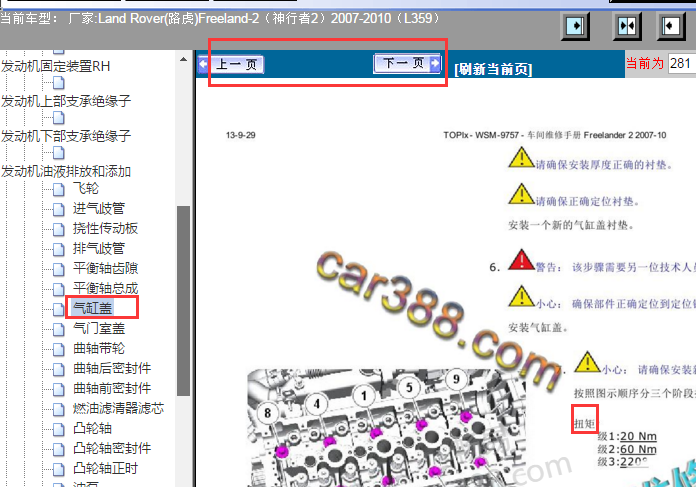The width and height of the screenshot is (696, 487).
Task: Open the 凸轮轴正时 tree entry
Action: pyautogui.click(x=105, y=468)
